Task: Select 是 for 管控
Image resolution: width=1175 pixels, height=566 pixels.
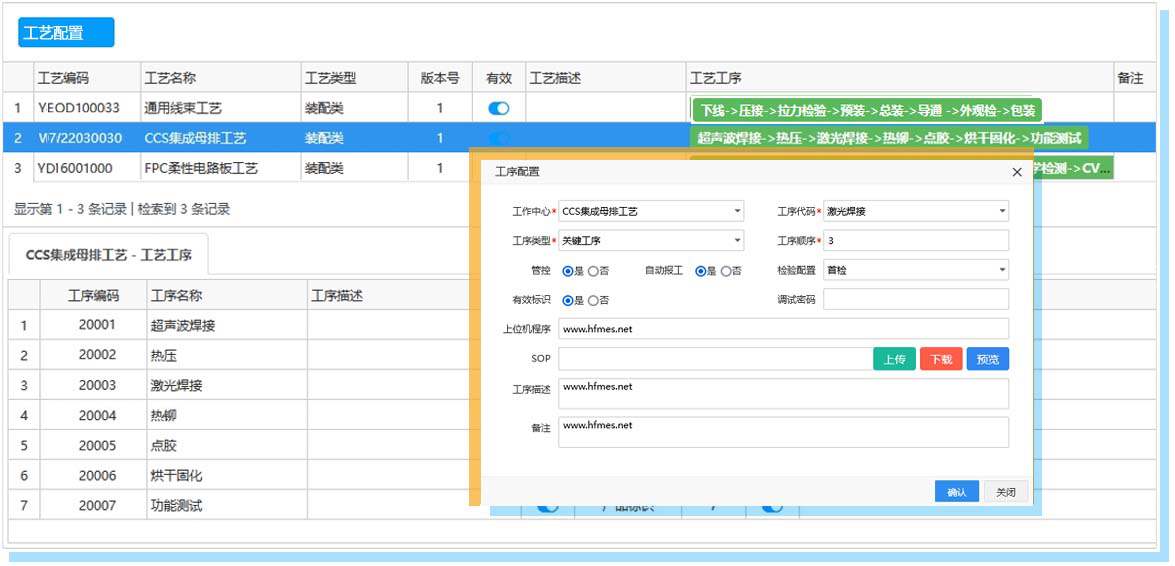Action: click(568, 271)
